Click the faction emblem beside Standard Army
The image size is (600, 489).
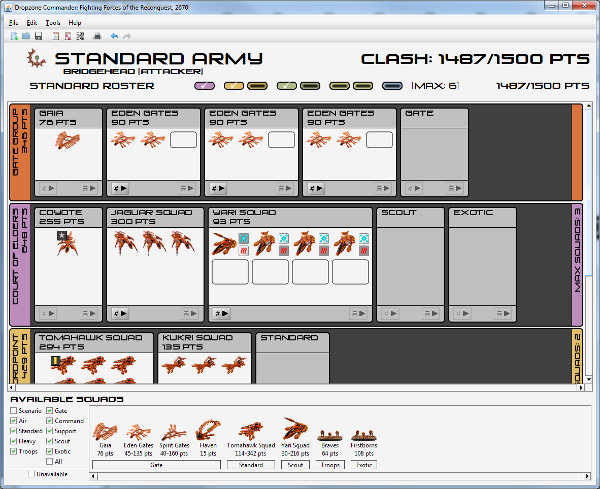(36, 59)
